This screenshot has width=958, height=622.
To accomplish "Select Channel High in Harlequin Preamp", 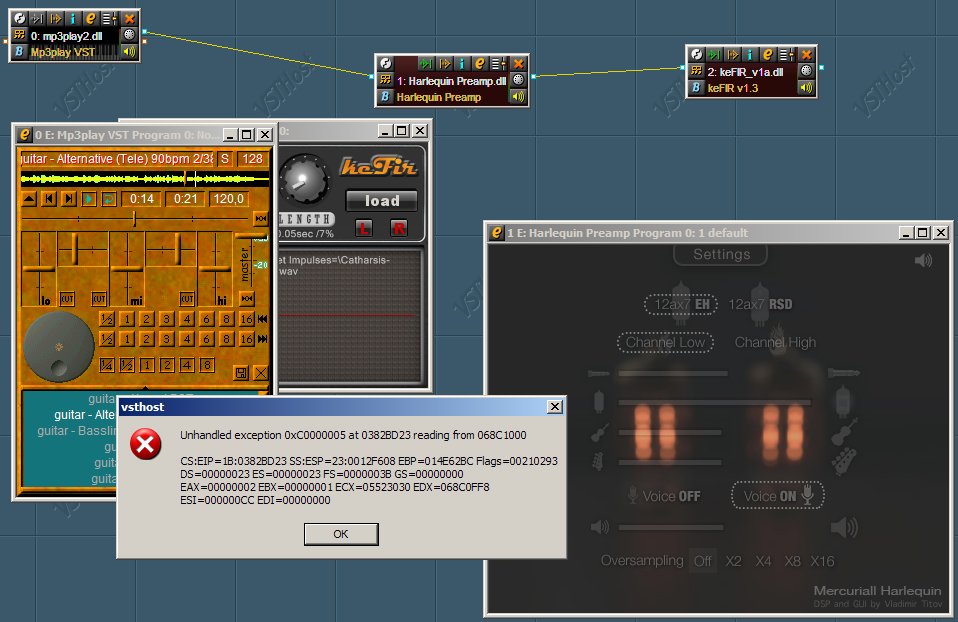I will click(775, 342).
